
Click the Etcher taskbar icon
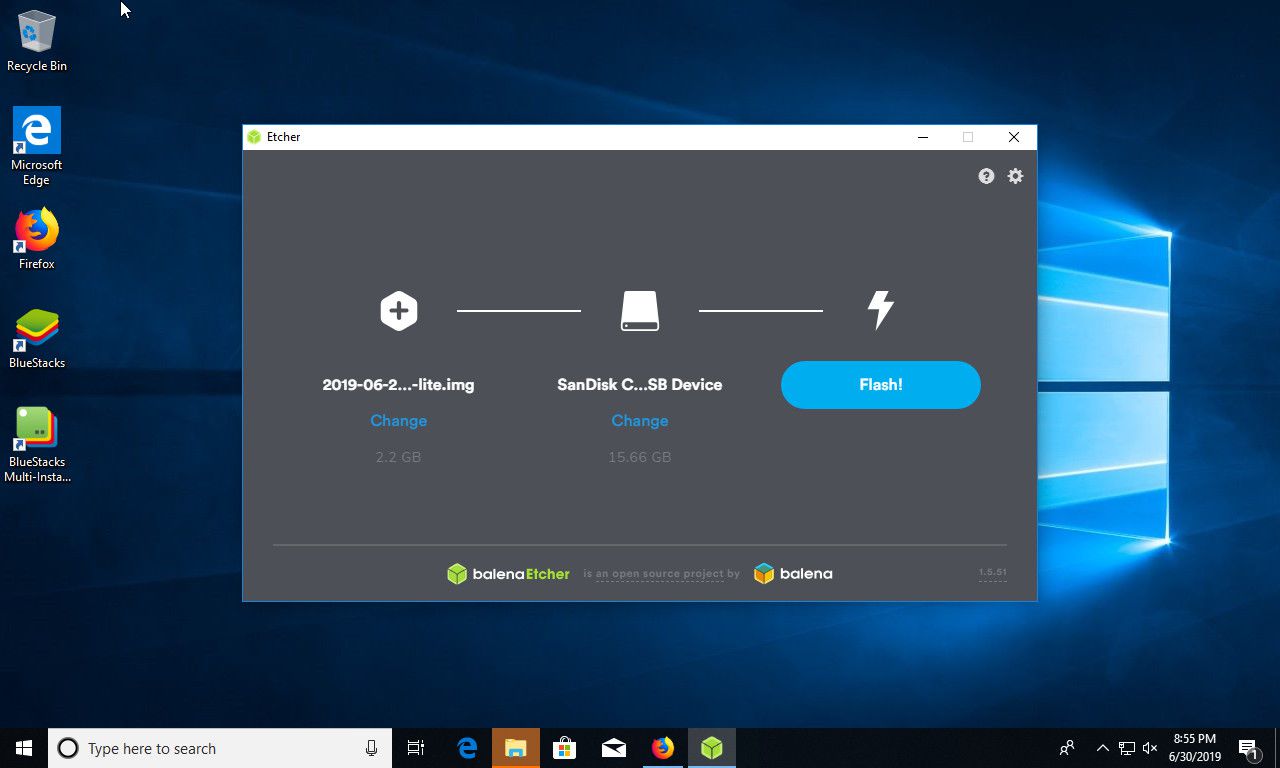click(712, 748)
